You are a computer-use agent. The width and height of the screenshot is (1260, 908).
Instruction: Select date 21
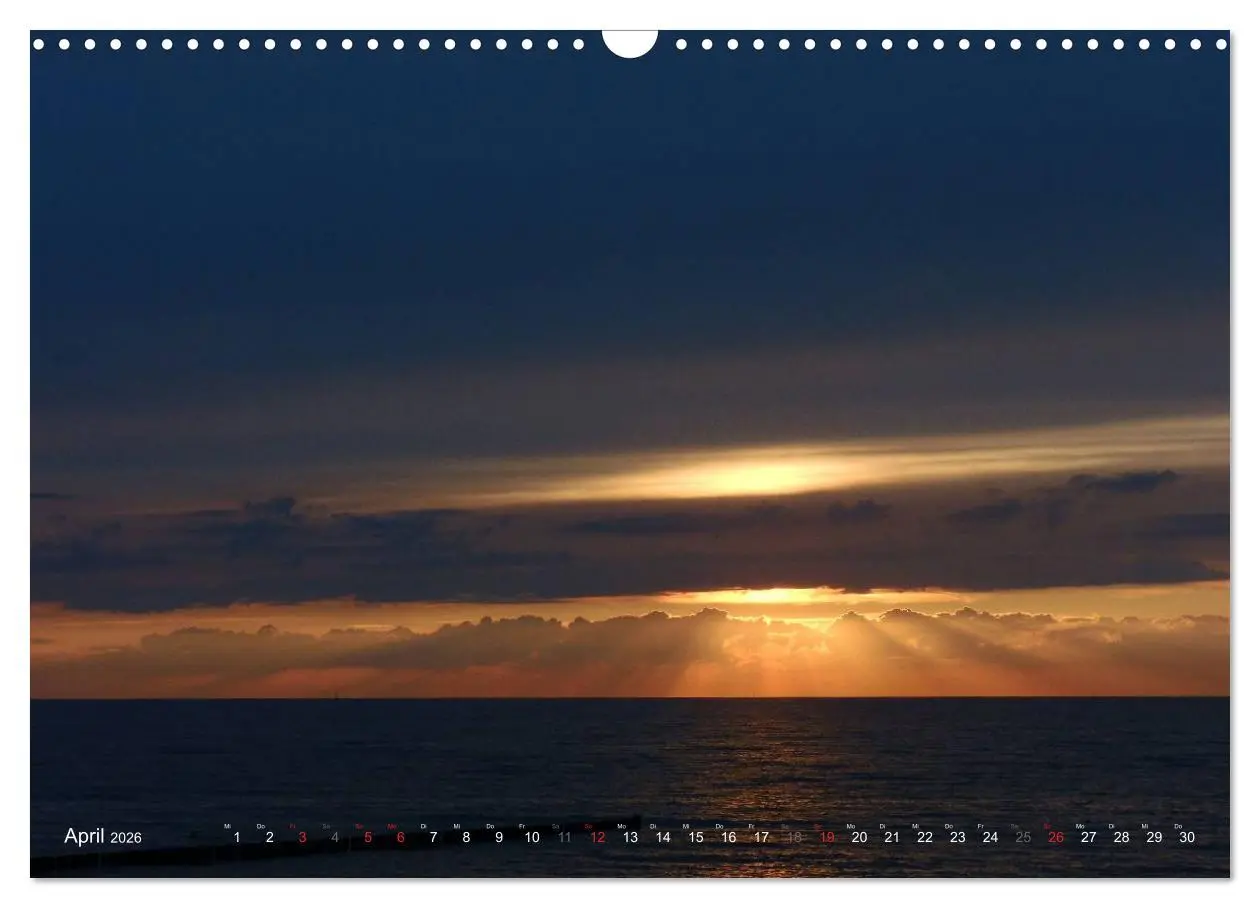click(x=892, y=837)
